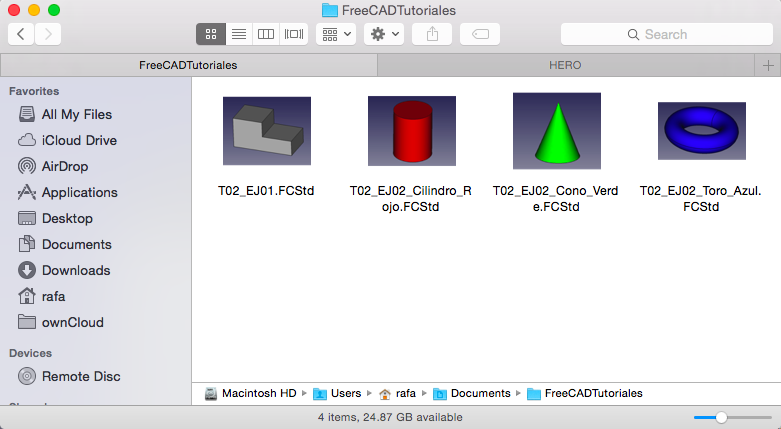Open Documents in sidebar
Viewport: 781px width, 429px height.
(x=77, y=244)
